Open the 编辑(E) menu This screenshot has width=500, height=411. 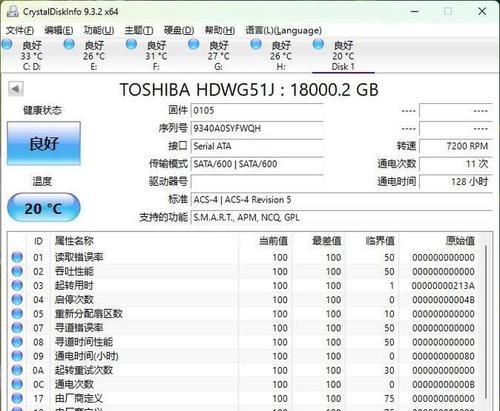59,31
